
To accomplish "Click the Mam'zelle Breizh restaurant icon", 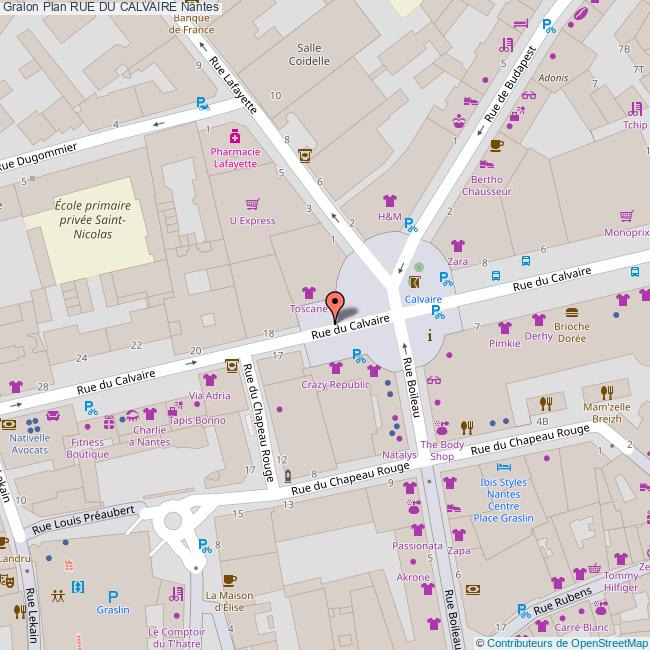I will point(606,392).
